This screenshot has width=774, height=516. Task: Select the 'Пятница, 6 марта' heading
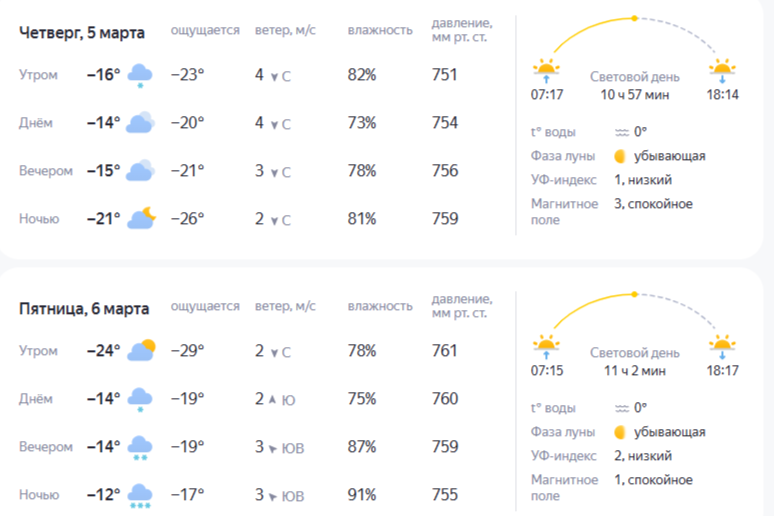(x=84, y=308)
